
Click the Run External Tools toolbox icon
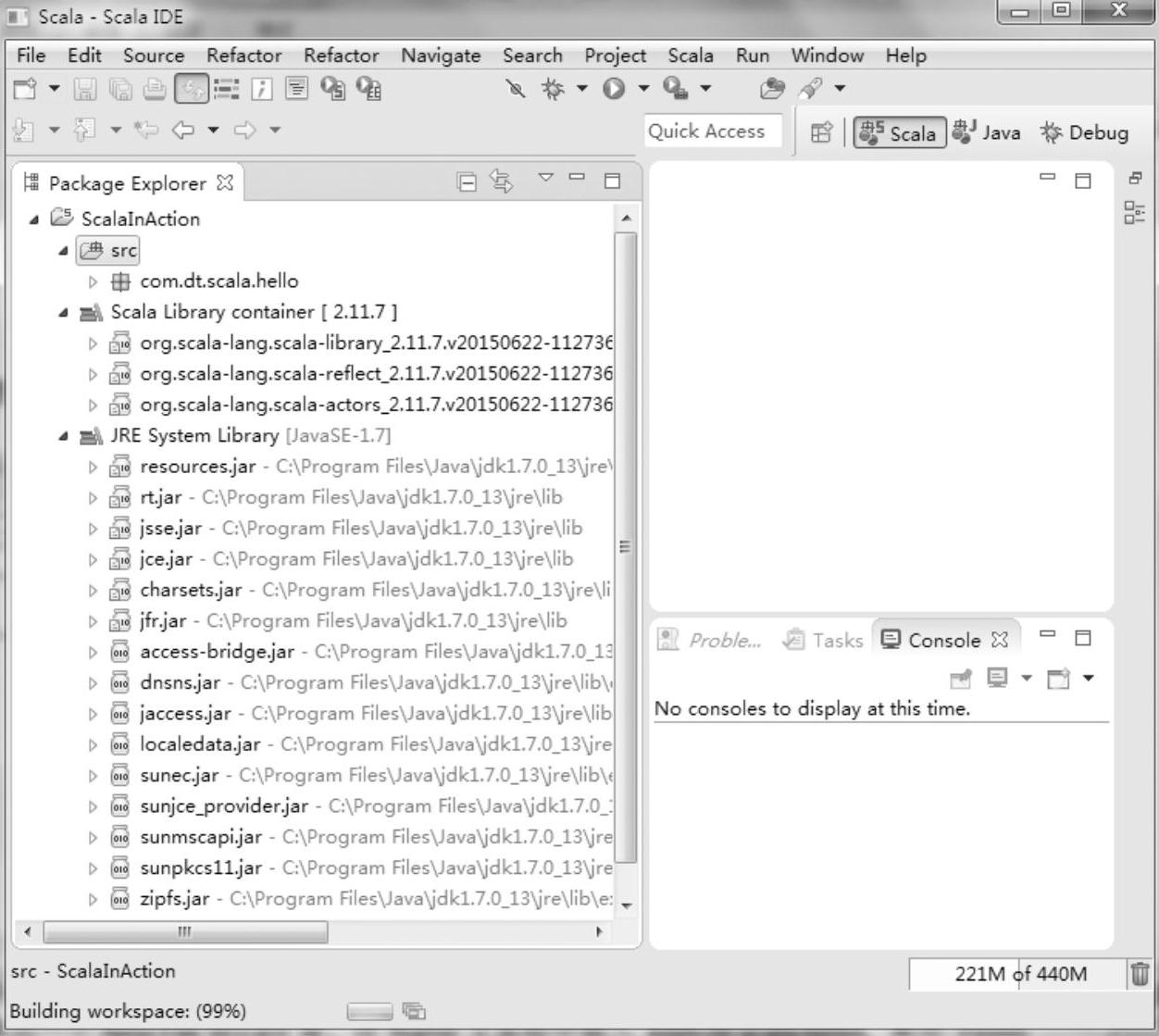tap(676, 88)
